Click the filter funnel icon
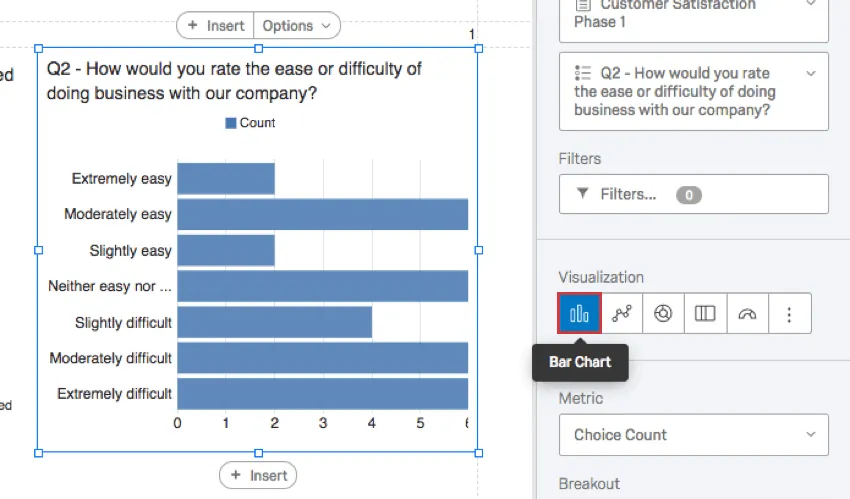850x499 pixels. [x=583, y=194]
